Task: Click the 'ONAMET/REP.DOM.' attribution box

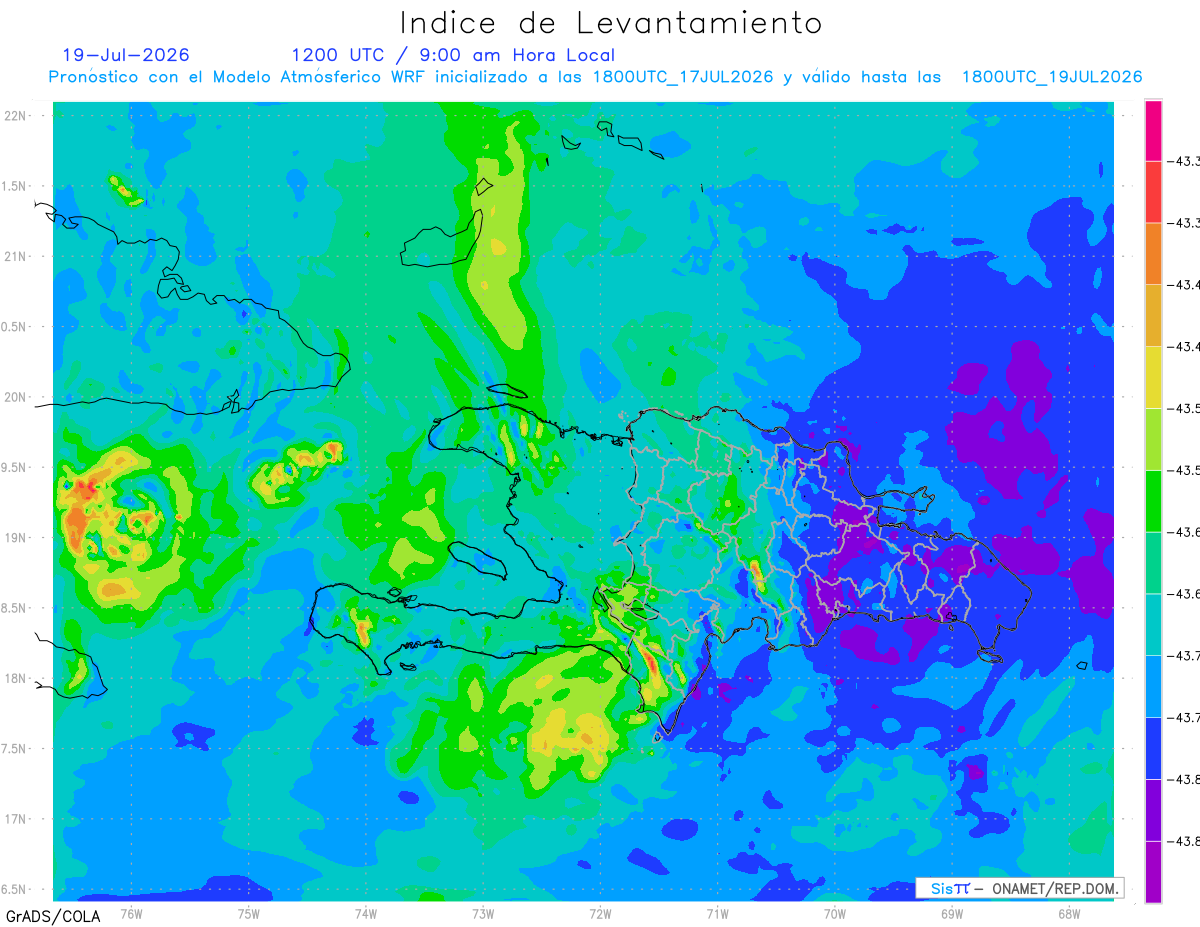Action: [1019, 888]
